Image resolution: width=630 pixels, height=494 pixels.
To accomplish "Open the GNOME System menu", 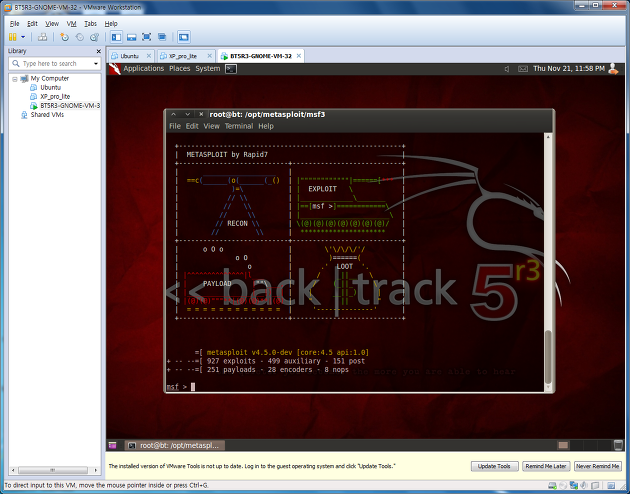I will click(207, 69).
